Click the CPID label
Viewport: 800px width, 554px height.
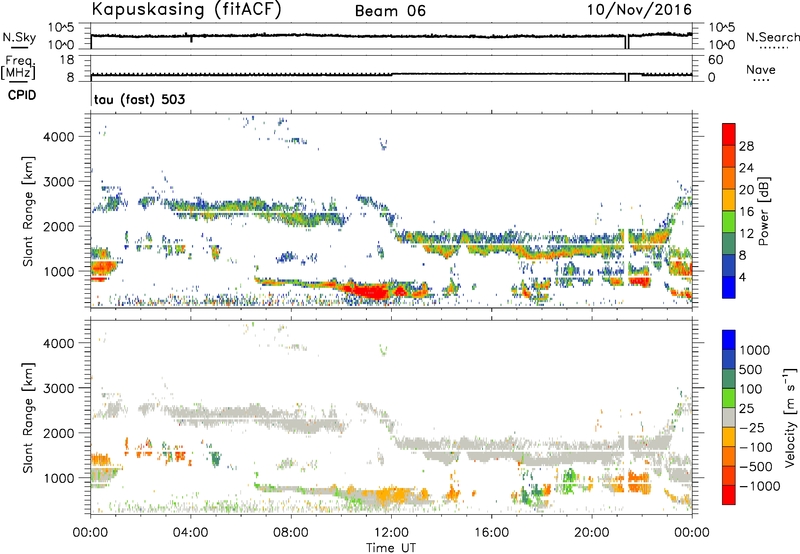coord(22,95)
